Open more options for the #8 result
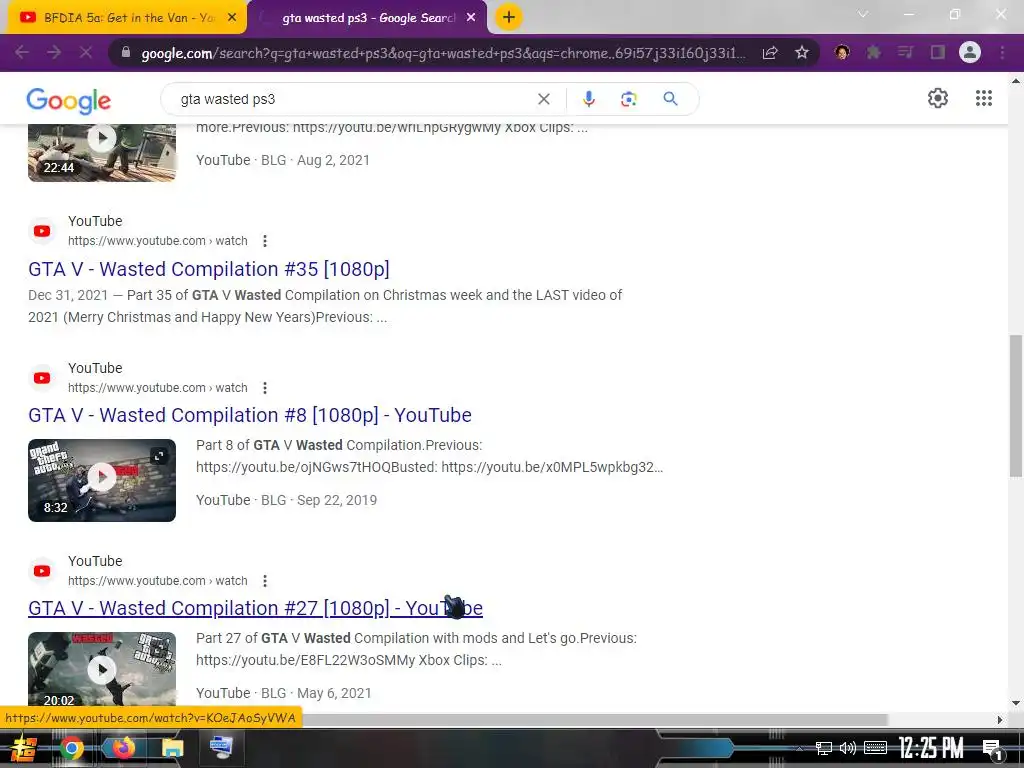The width and height of the screenshot is (1024, 768). (264, 388)
